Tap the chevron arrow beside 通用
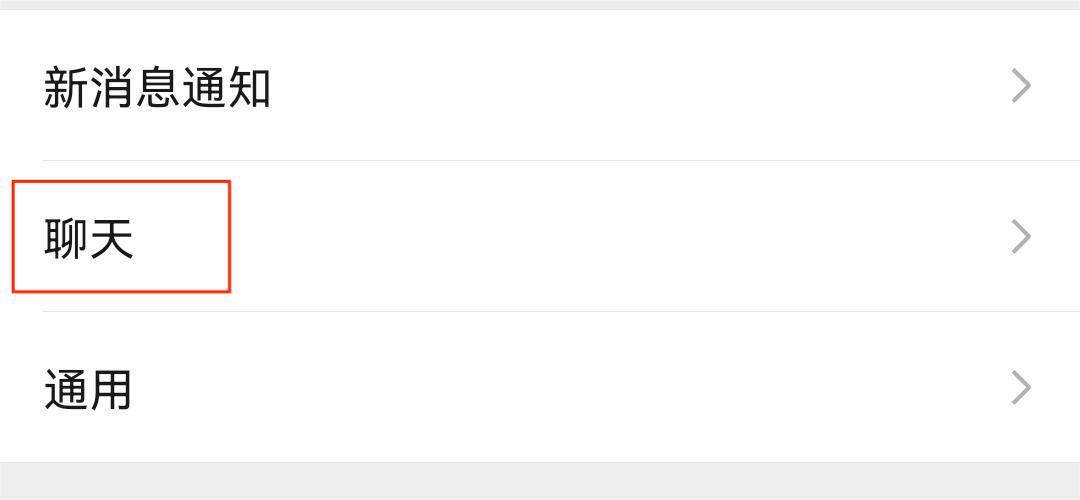The image size is (1080, 500). 1020,387
